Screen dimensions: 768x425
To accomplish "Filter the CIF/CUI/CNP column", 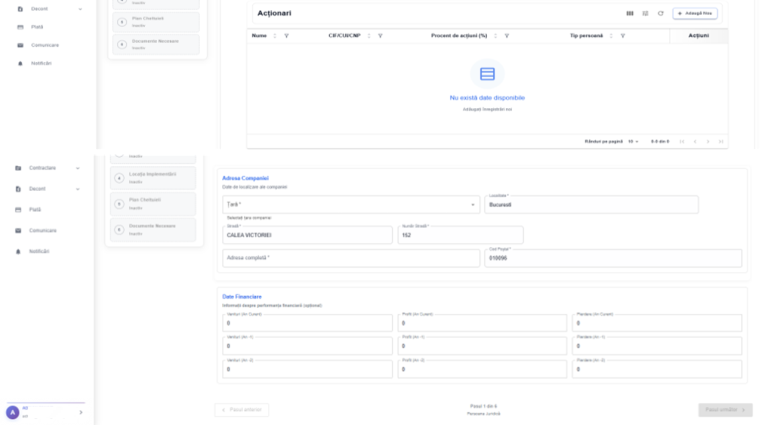I will [x=380, y=36].
